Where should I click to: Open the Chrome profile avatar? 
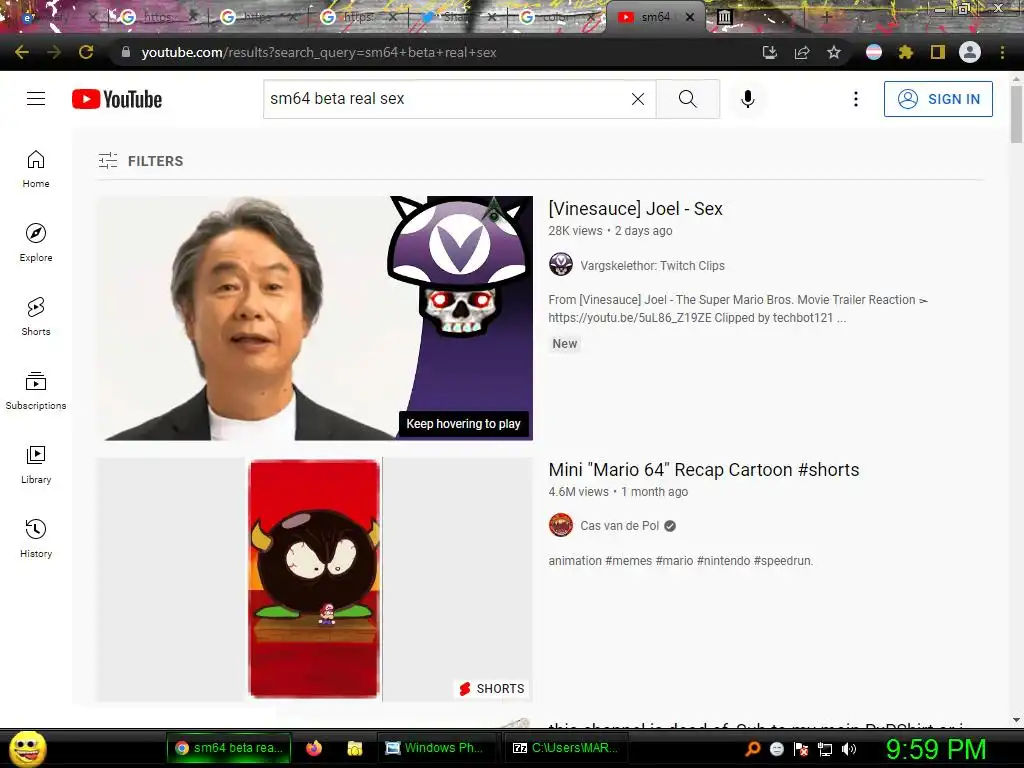click(x=970, y=52)
